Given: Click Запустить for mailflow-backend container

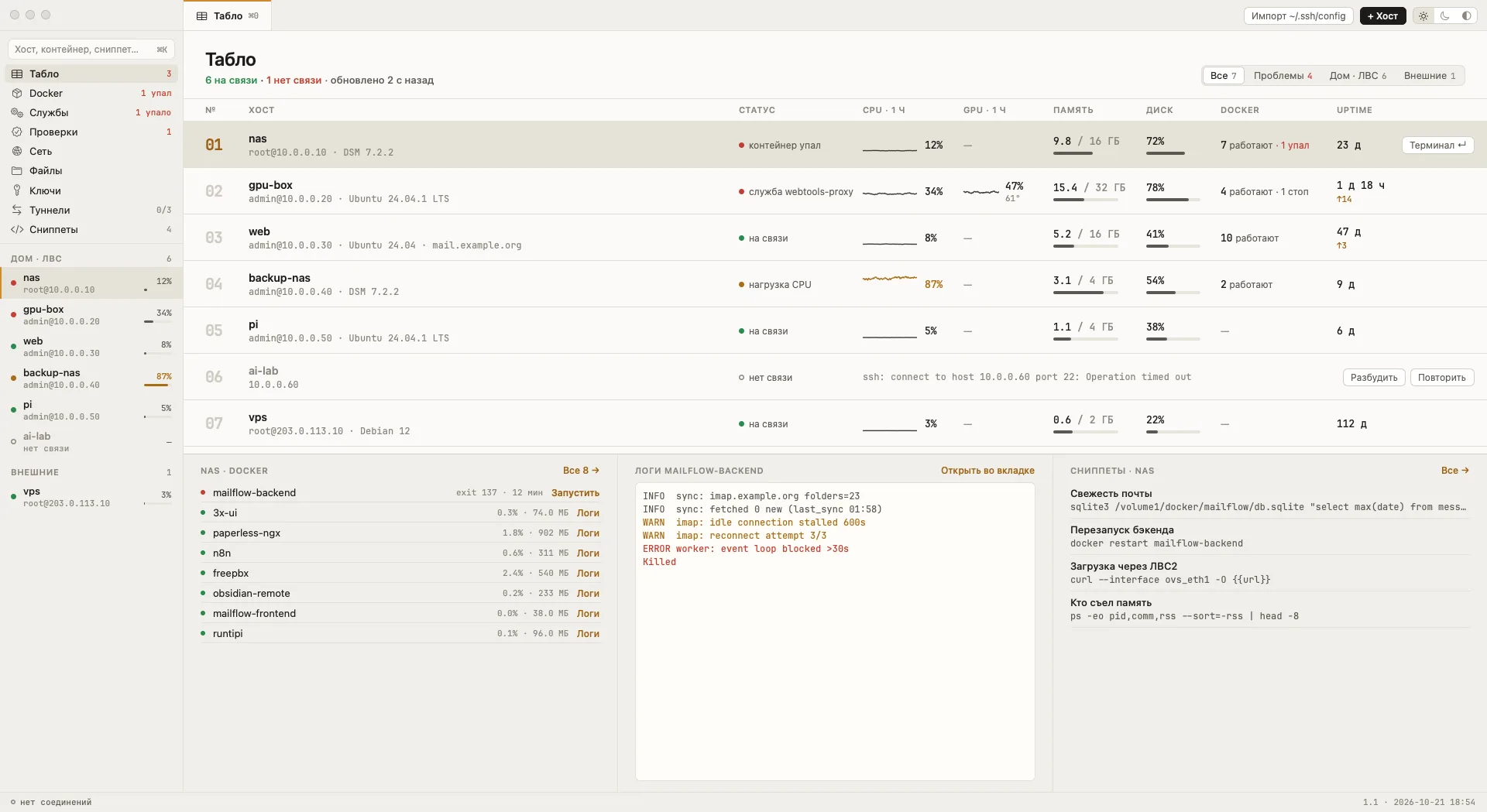Looking at the screenshot, I should [575, 492].
